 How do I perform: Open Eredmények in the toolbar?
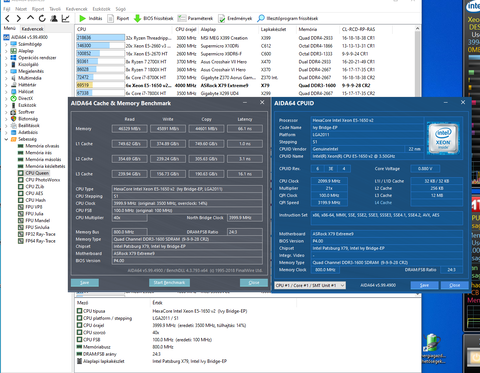tap(235, 18)
